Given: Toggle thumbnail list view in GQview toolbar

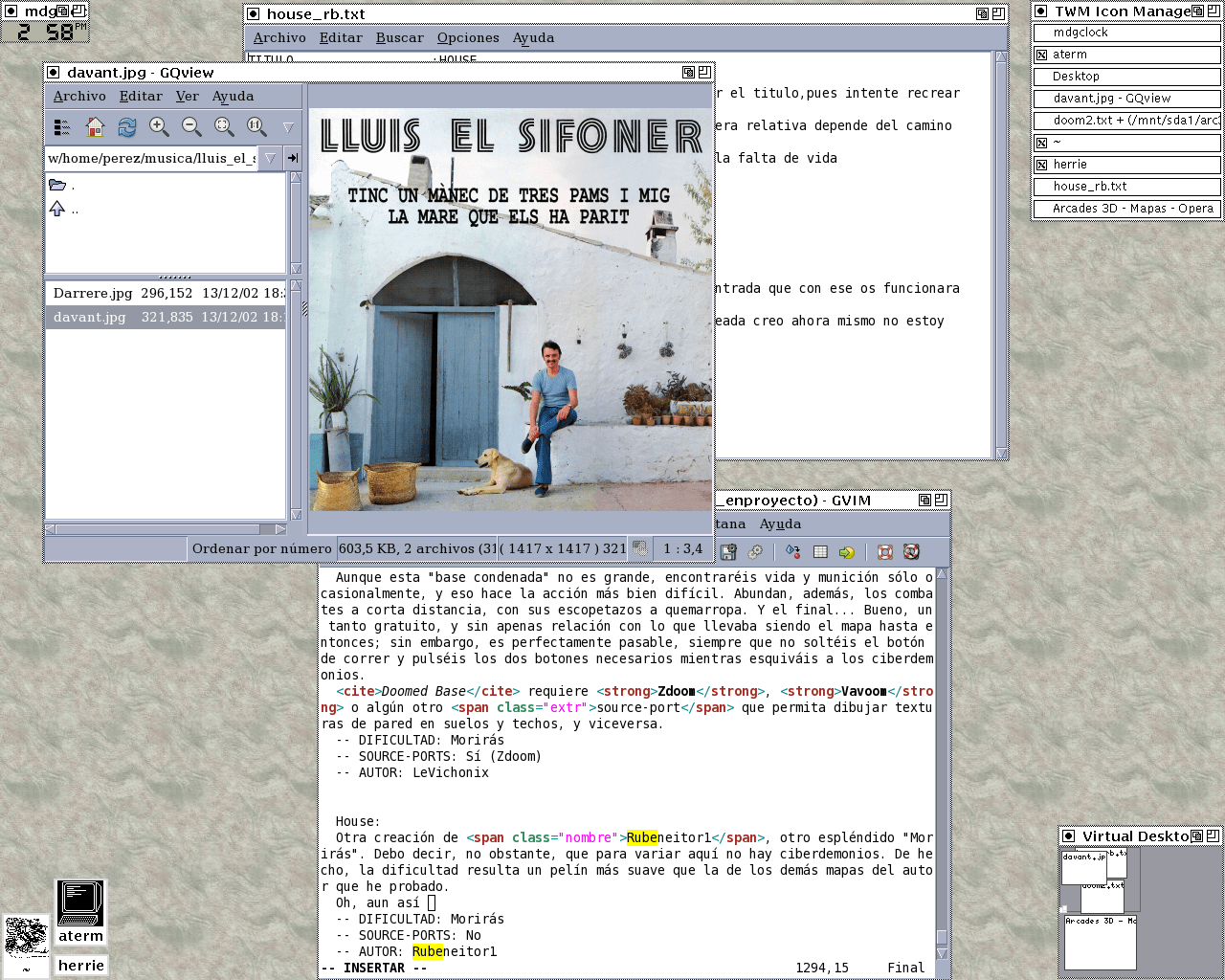Looking at the screenshot, I should click(62, 126).
